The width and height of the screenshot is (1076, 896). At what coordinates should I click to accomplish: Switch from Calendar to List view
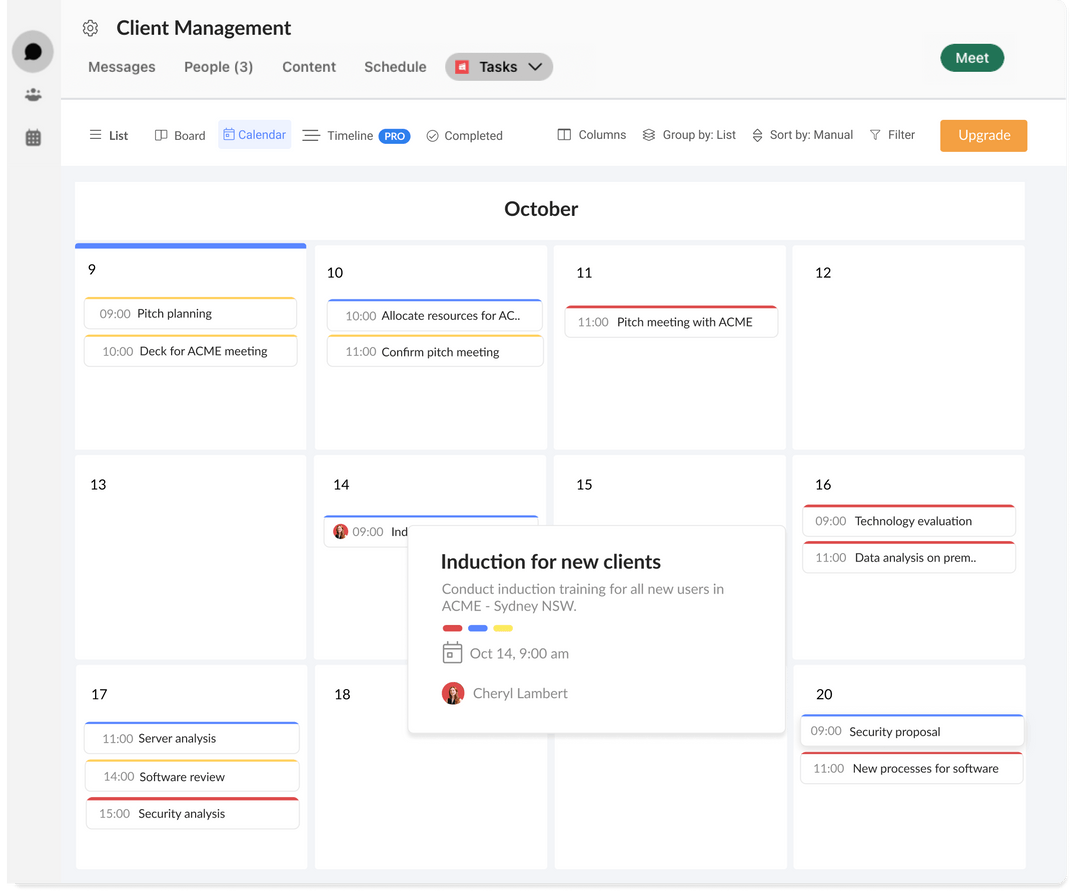coord(108,134)
